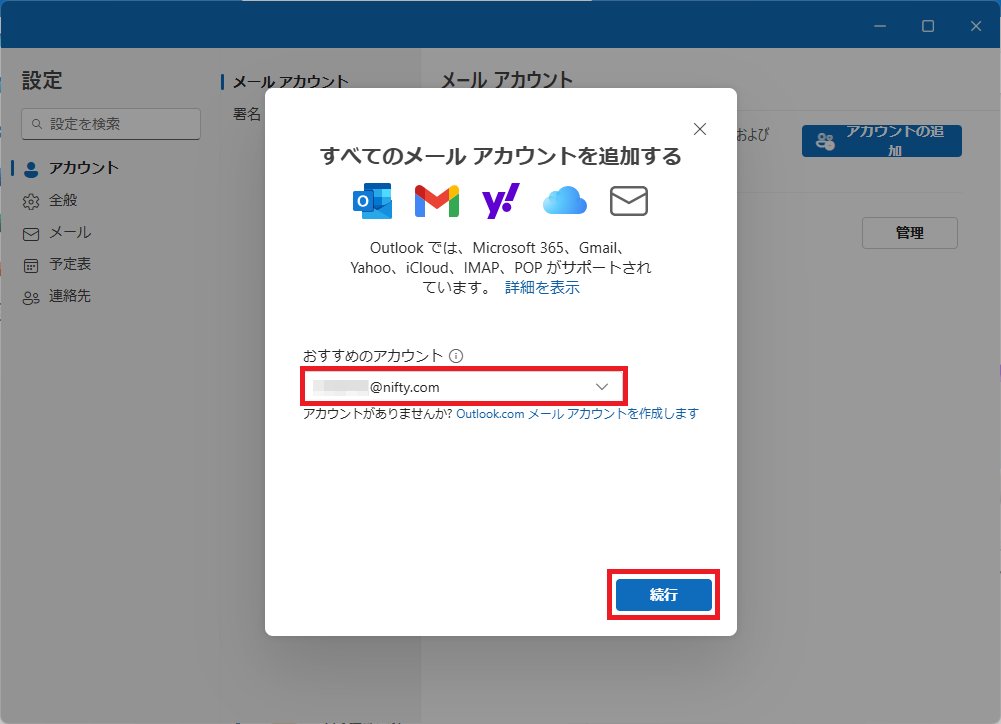Open the @nifty.com account dropdown
This screenshot has height=724, width=1001.
[464, 386]
